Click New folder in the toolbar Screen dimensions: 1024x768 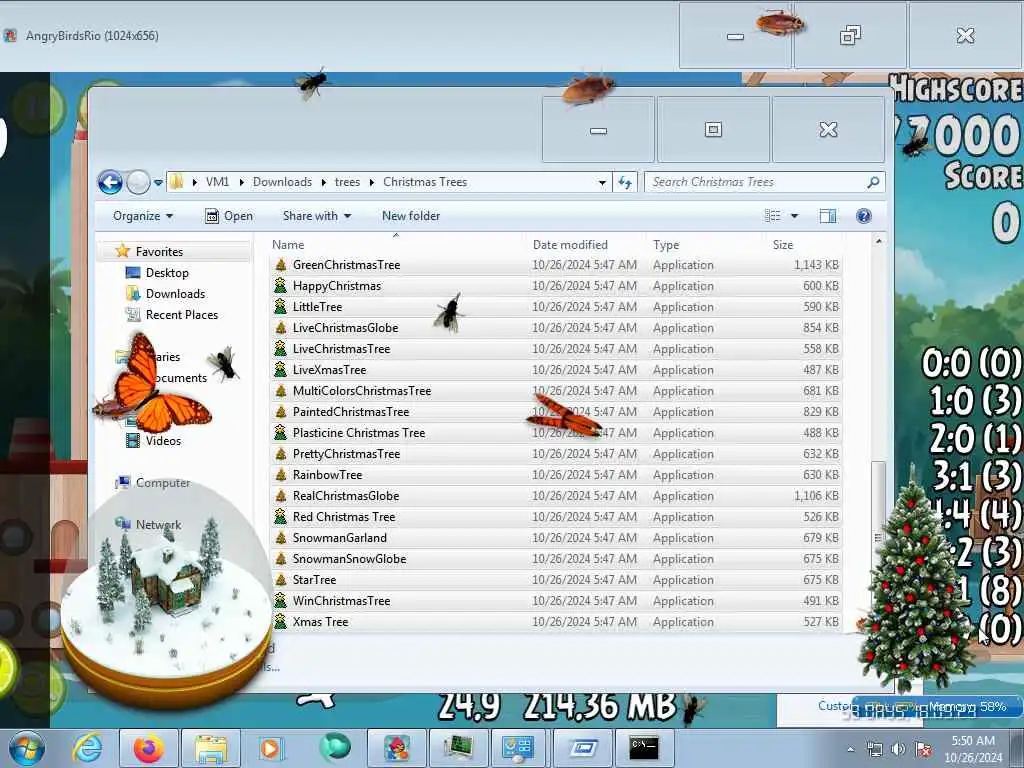pos(411,216)
